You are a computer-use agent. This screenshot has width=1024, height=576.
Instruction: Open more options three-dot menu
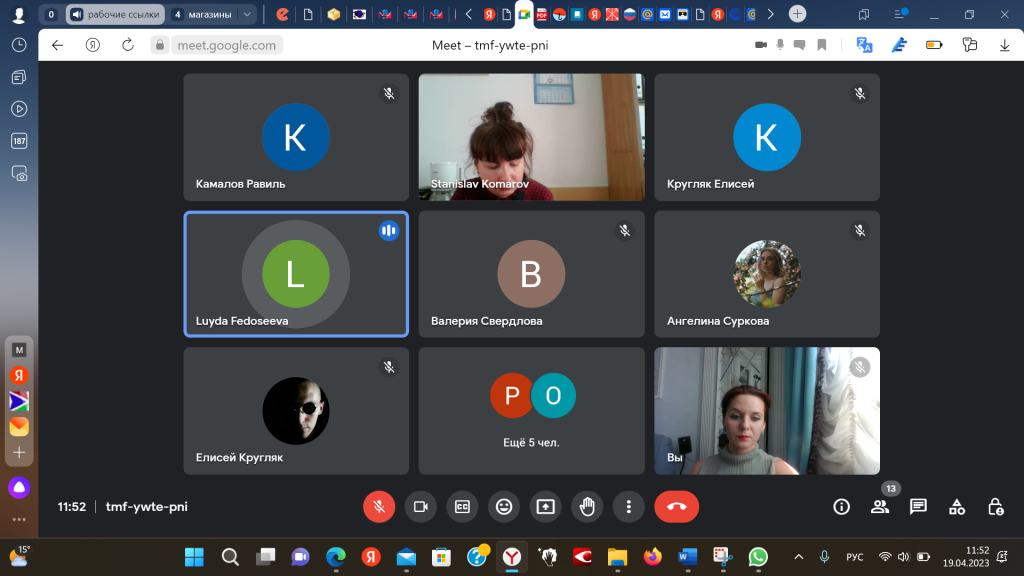click(629, 507)
